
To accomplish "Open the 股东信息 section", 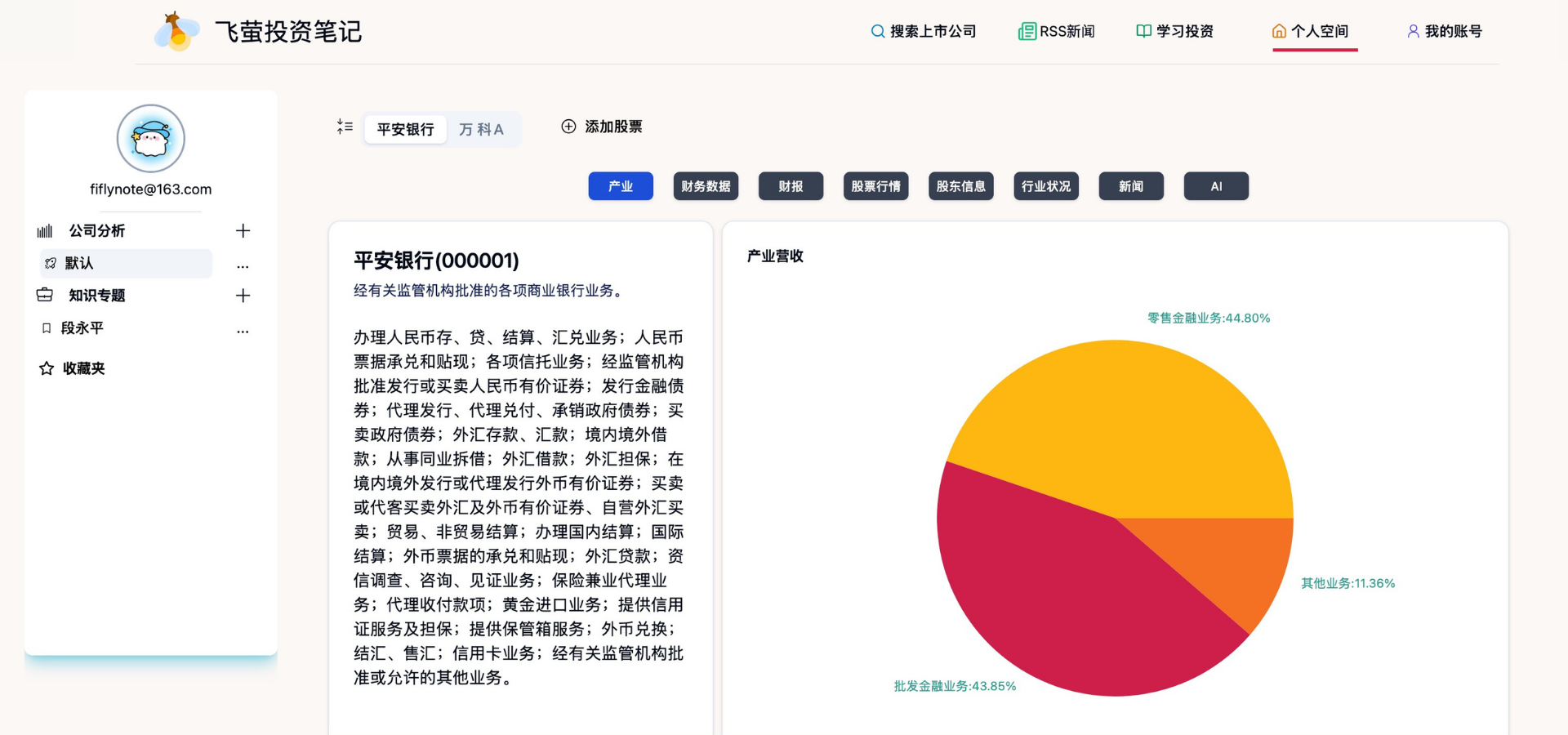I will point(960,186).
